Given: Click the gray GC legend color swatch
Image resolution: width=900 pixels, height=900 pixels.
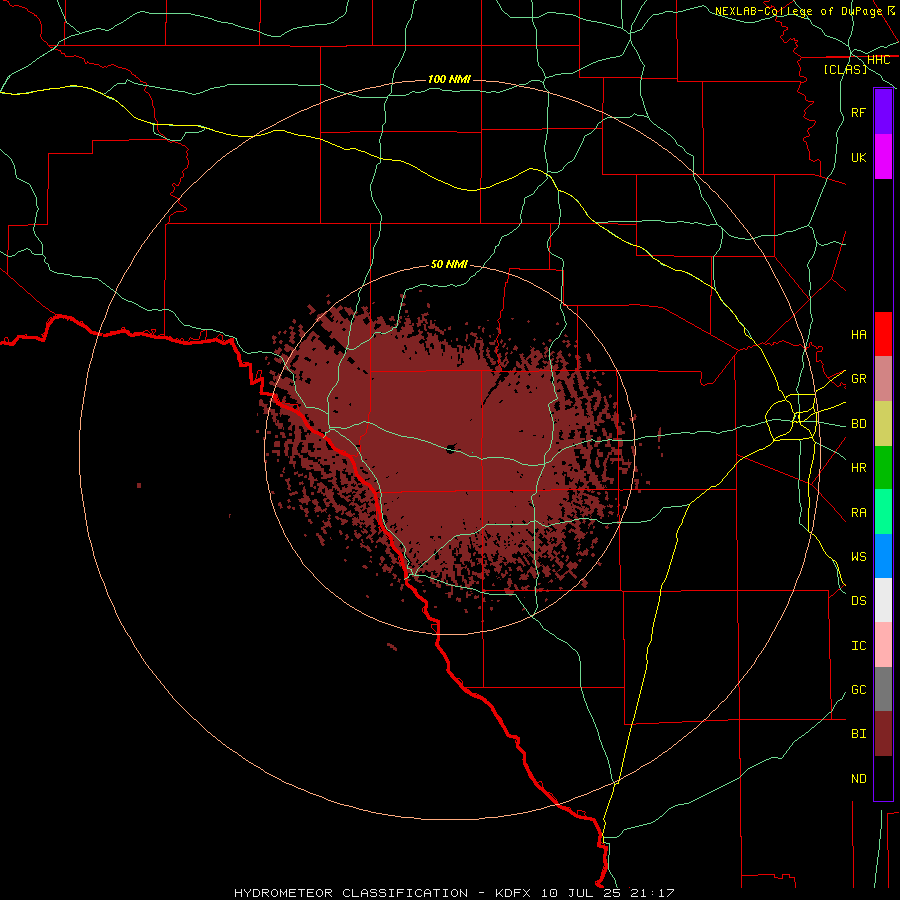Looking at the screenshot, I should click(883, 689).
